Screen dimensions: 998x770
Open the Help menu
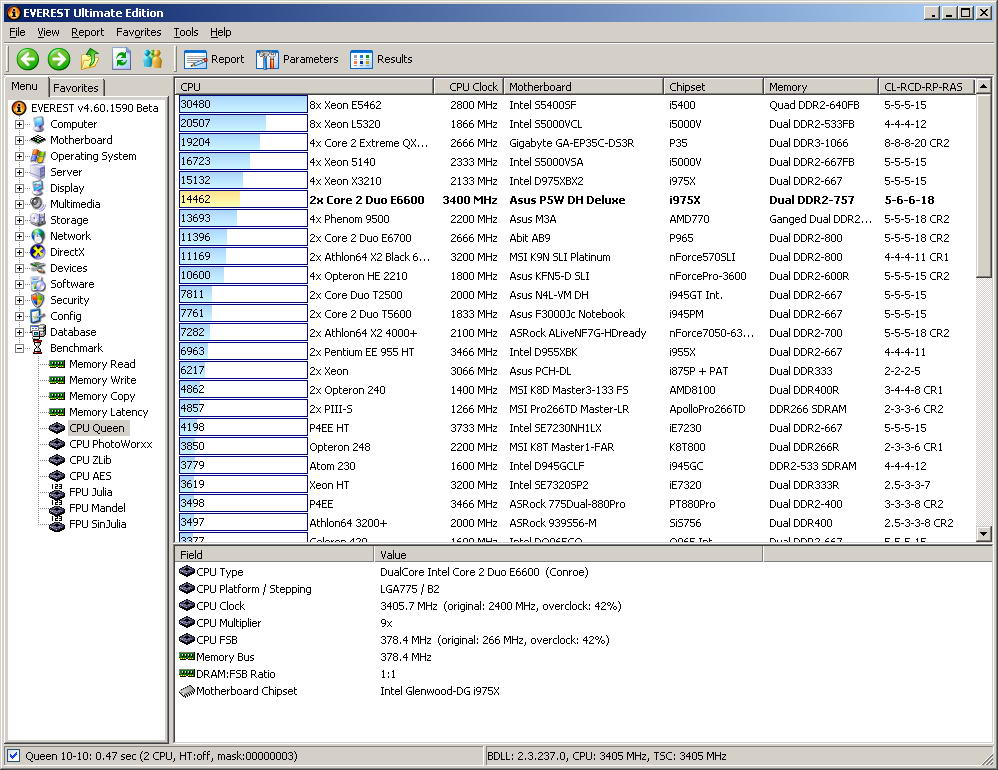click(x=220, y=32)
